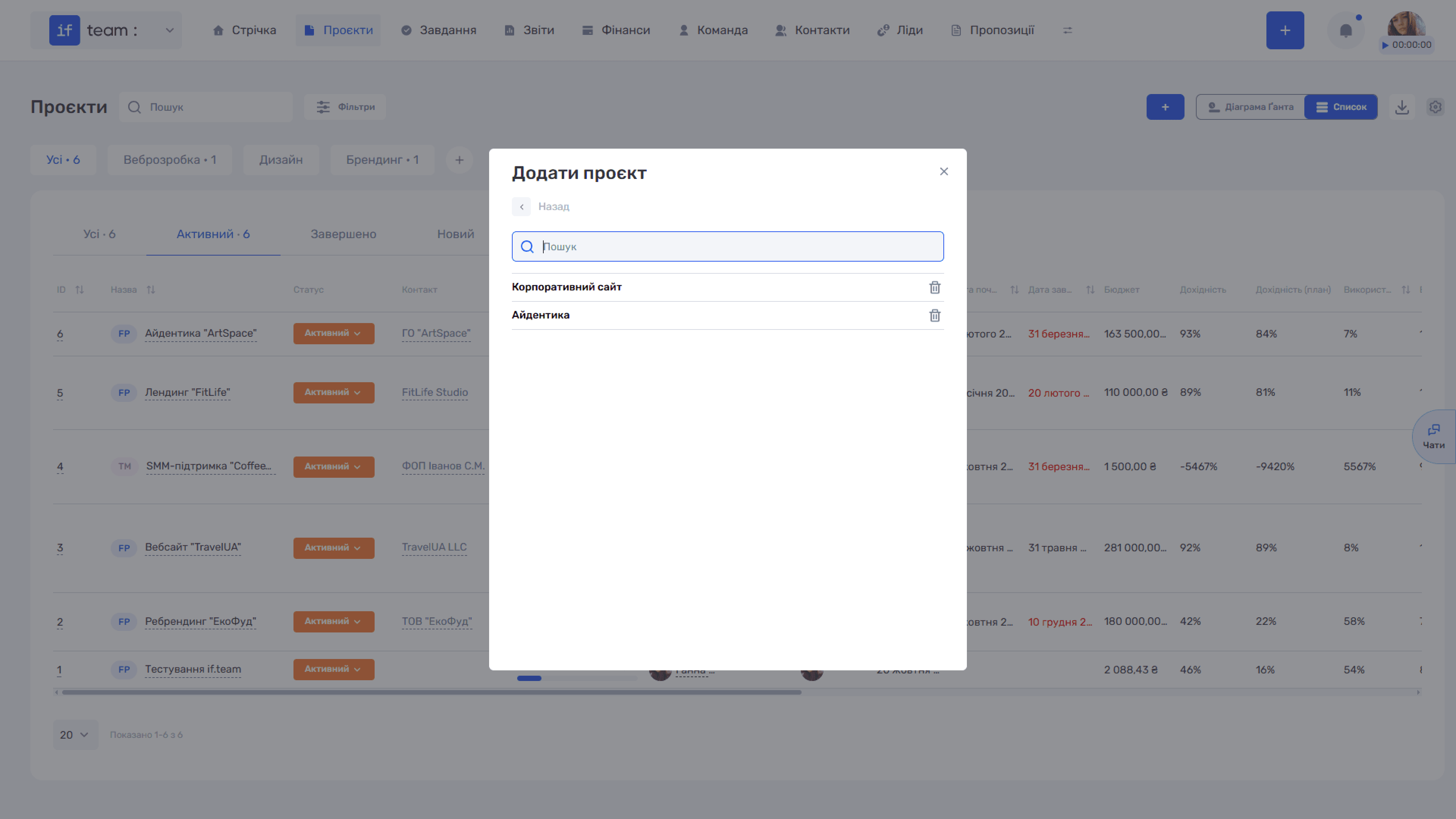Screen dimensions: 1456x819
Task: Open the Команда navigation item
Action: [713, 30]
